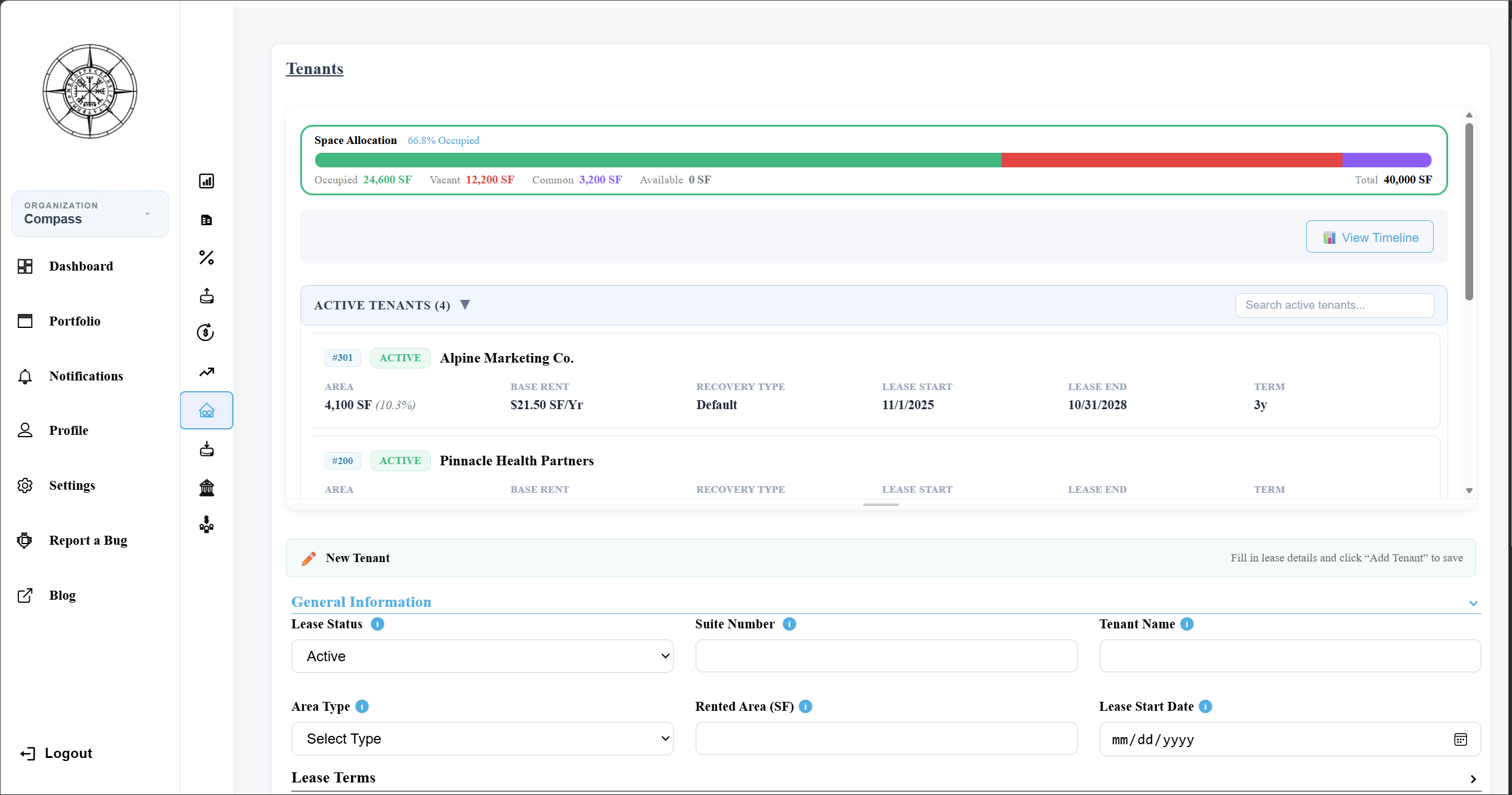
Task: Click the Tenants heading link
Action: point(315,69)
